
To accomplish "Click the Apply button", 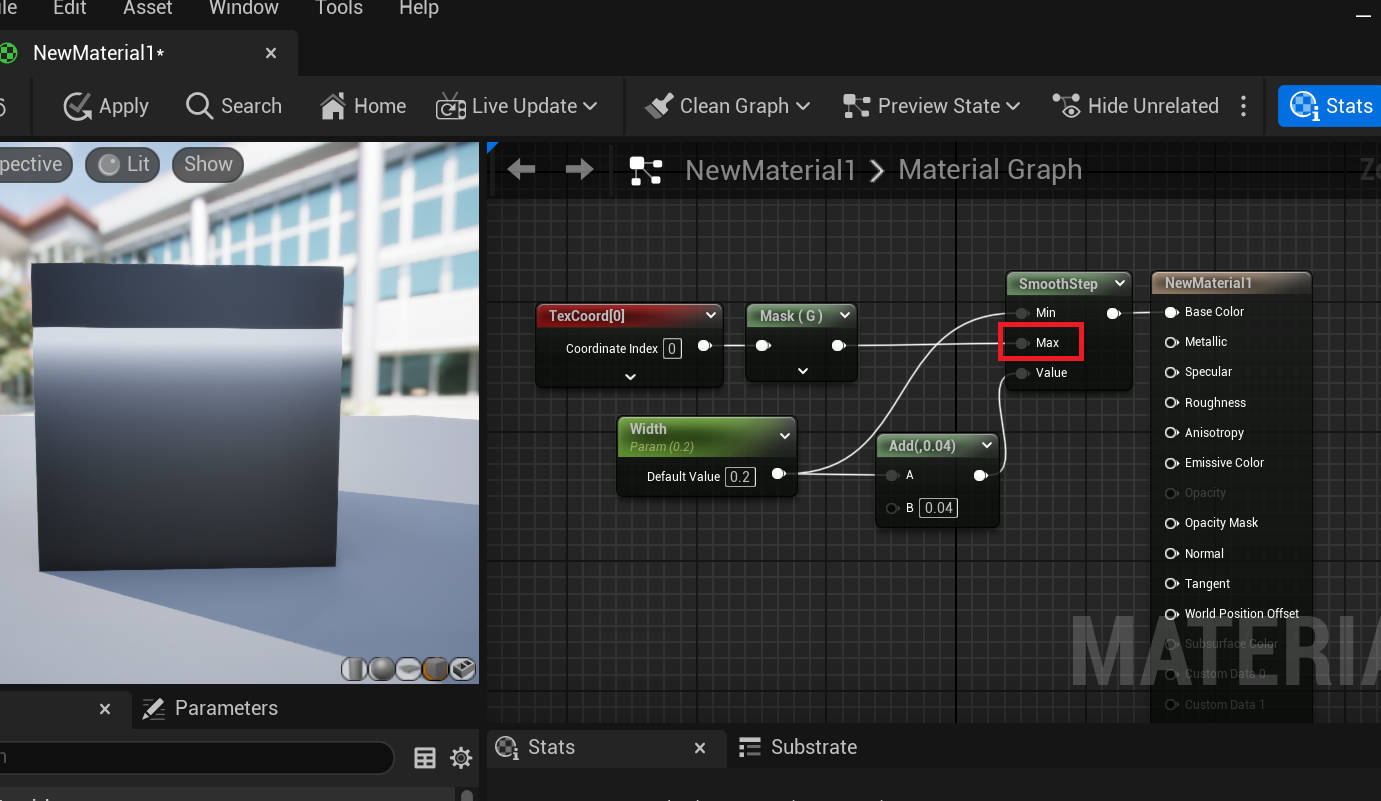I will click(106, 106).
